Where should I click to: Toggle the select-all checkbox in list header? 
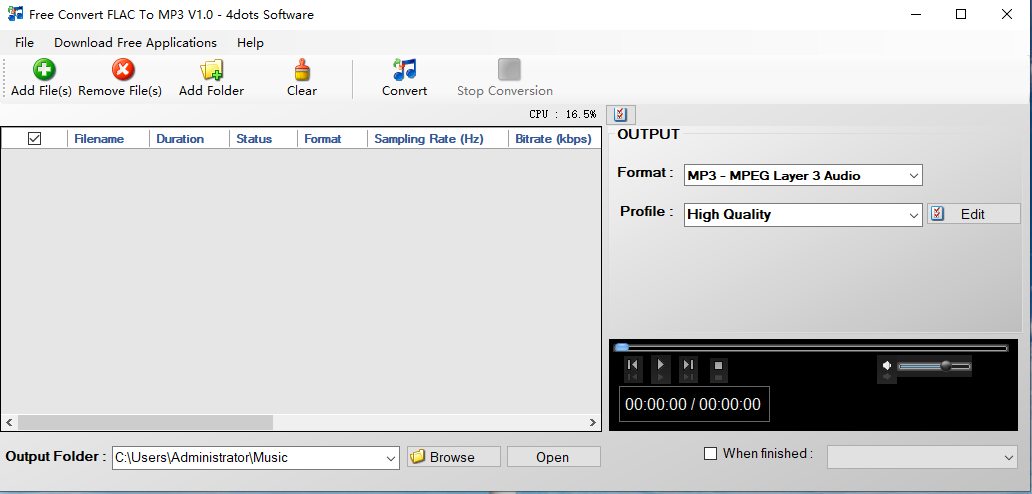[34, 138]
